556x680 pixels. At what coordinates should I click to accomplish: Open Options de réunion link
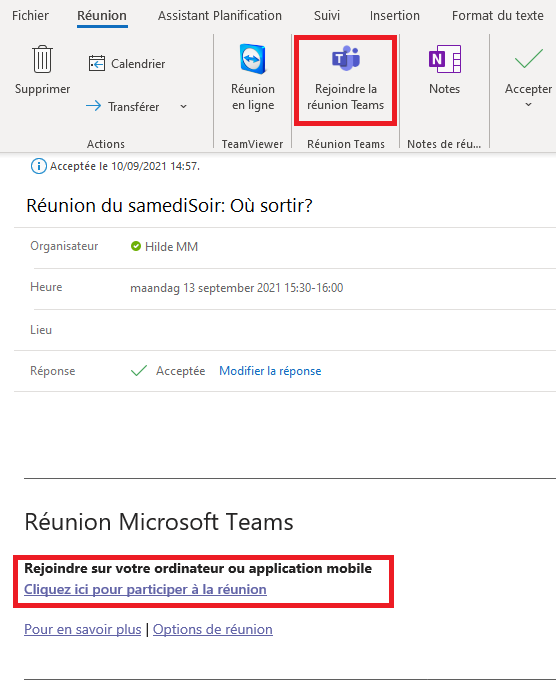coord(213,629)
